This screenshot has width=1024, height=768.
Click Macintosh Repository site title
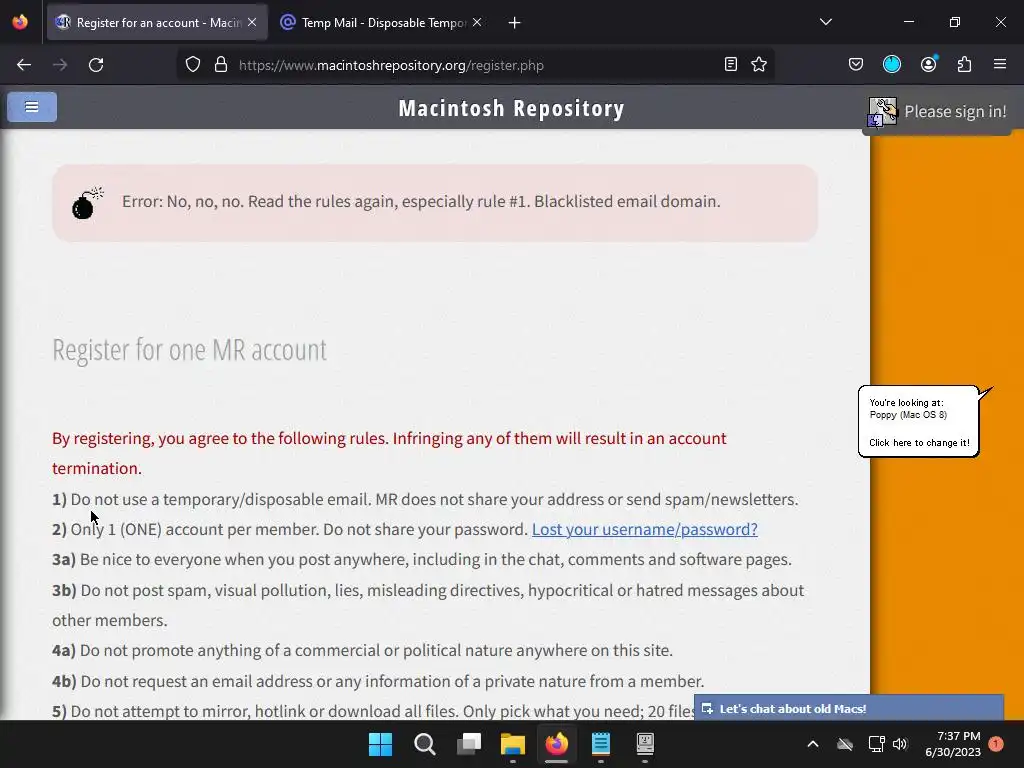[x=511, y=108]
